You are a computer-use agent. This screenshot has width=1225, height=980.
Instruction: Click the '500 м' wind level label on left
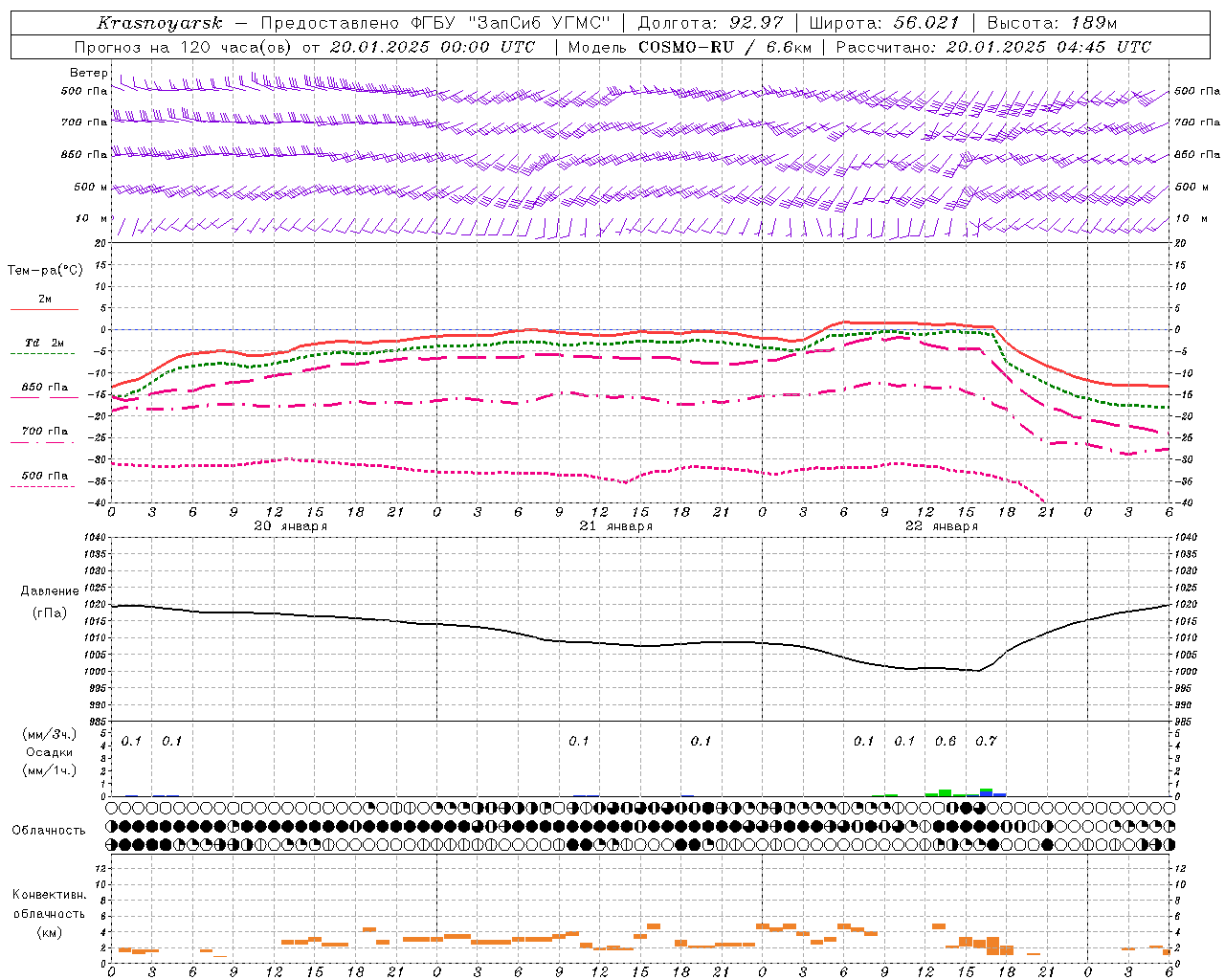pos(92,187)
